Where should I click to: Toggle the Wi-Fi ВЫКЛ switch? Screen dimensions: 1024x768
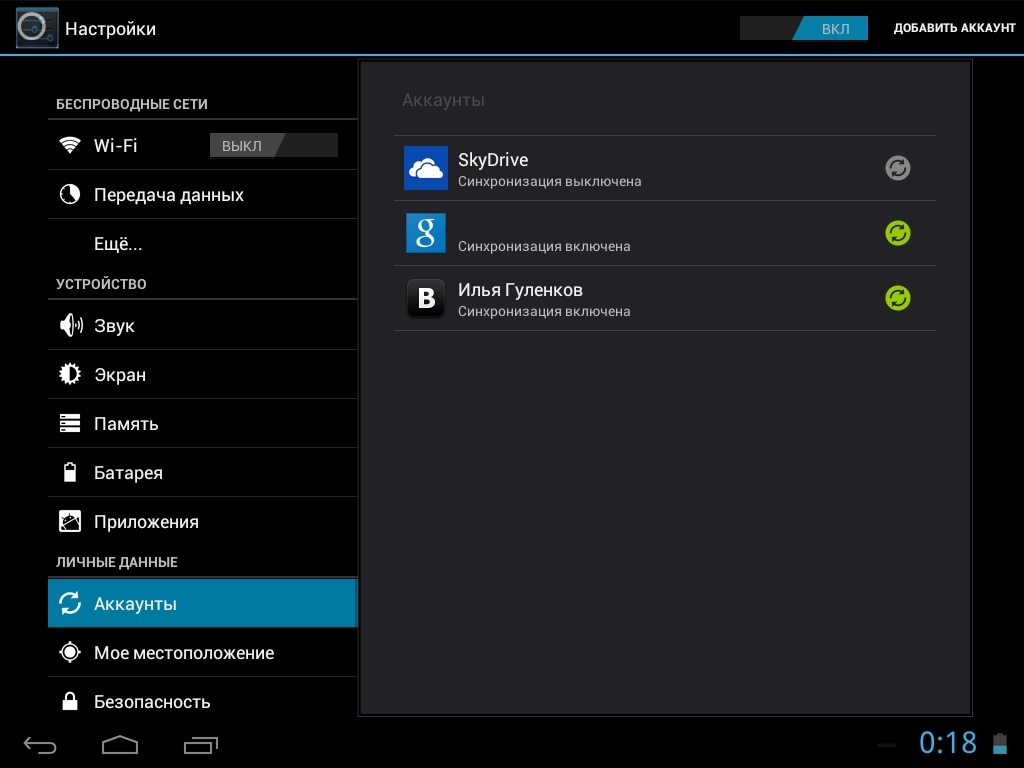pyautogui.click(x=274, y=146)
